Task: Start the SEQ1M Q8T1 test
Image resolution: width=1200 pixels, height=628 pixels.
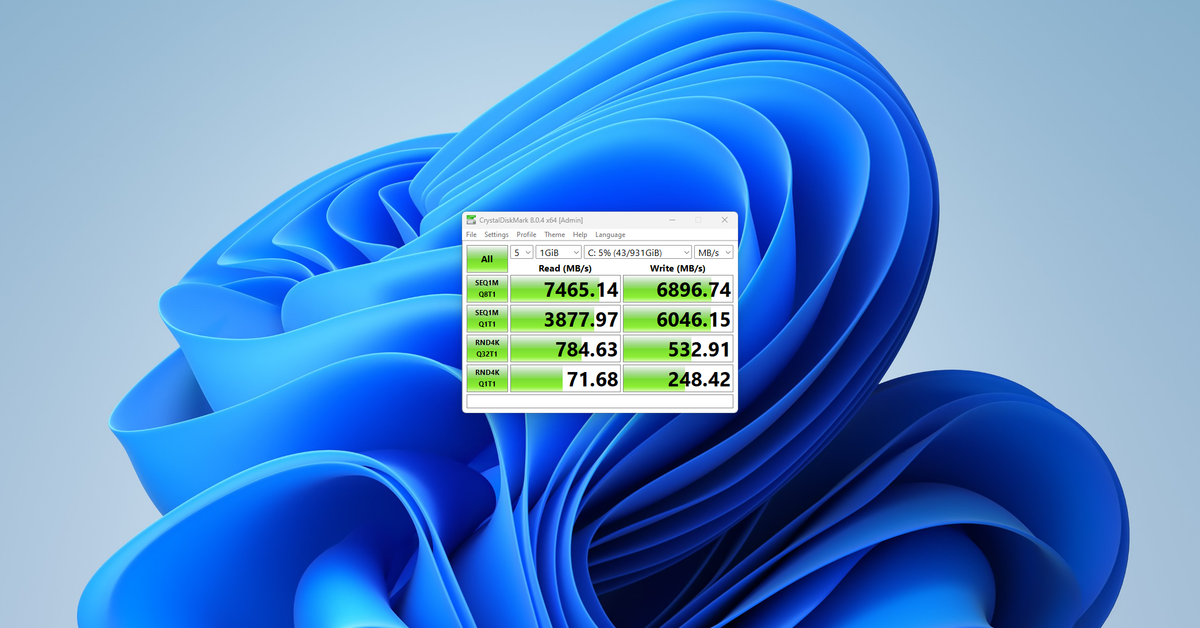Action: pos(487,290)
